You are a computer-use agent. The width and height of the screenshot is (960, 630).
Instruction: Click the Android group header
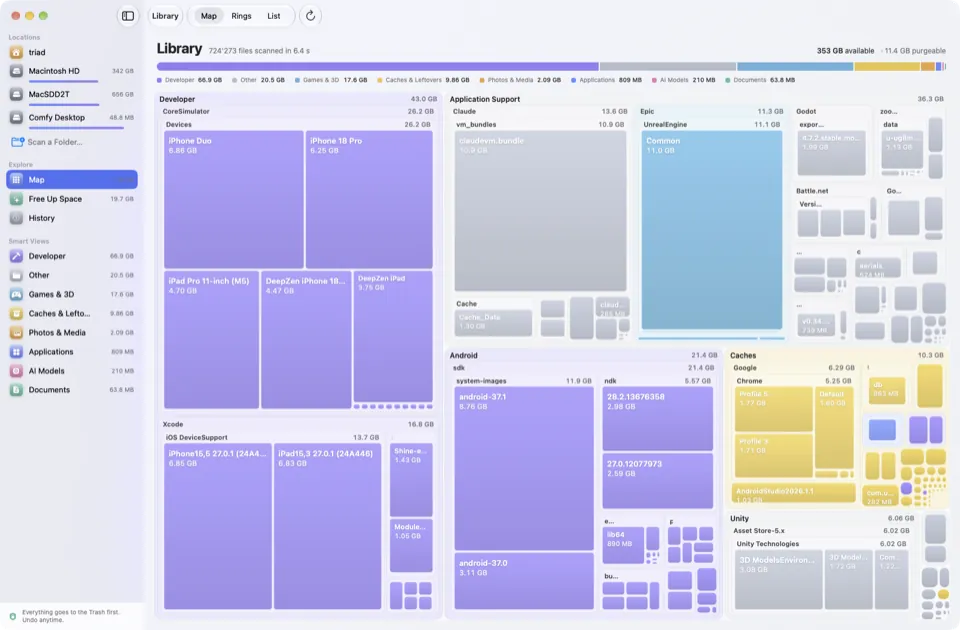[x=583, y=355]
